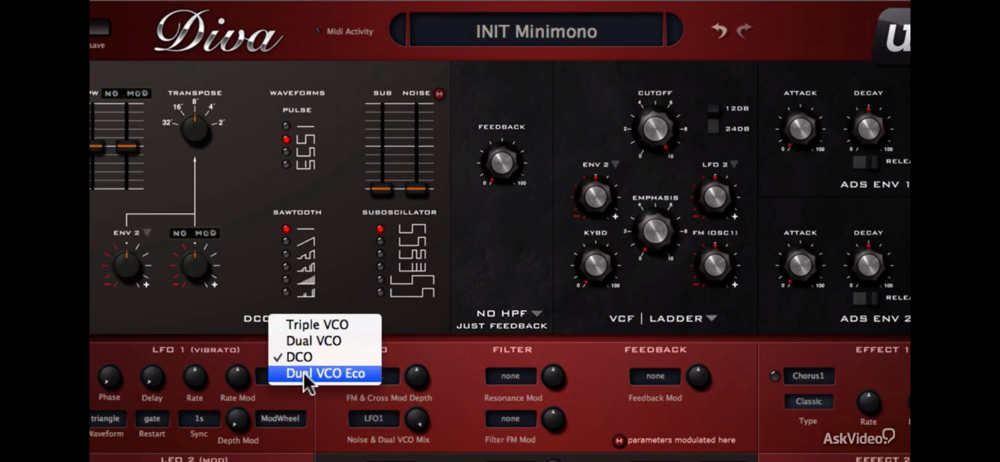The height and width of the screenshot is (462, 1000).
Task: Click the LFO 1 Depth Mod knob
Action: 237,419
